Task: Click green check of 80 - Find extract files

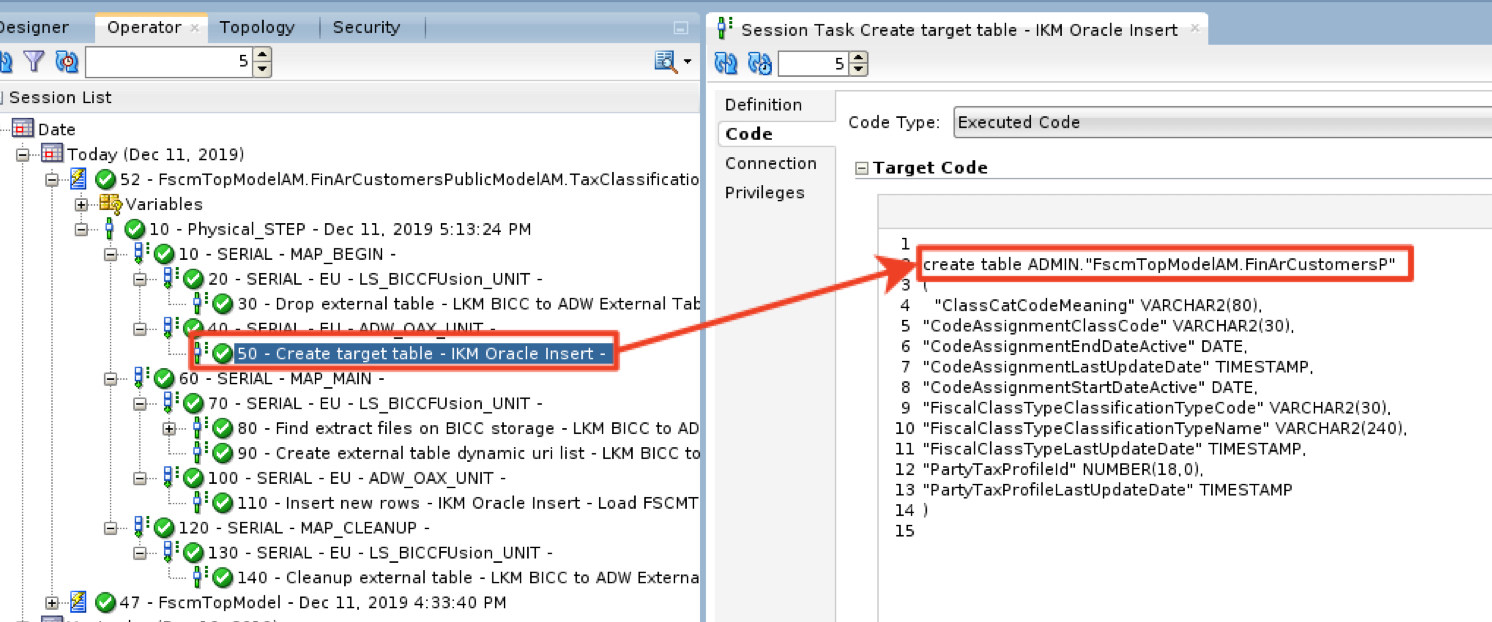Action: [x=223, y=428]
